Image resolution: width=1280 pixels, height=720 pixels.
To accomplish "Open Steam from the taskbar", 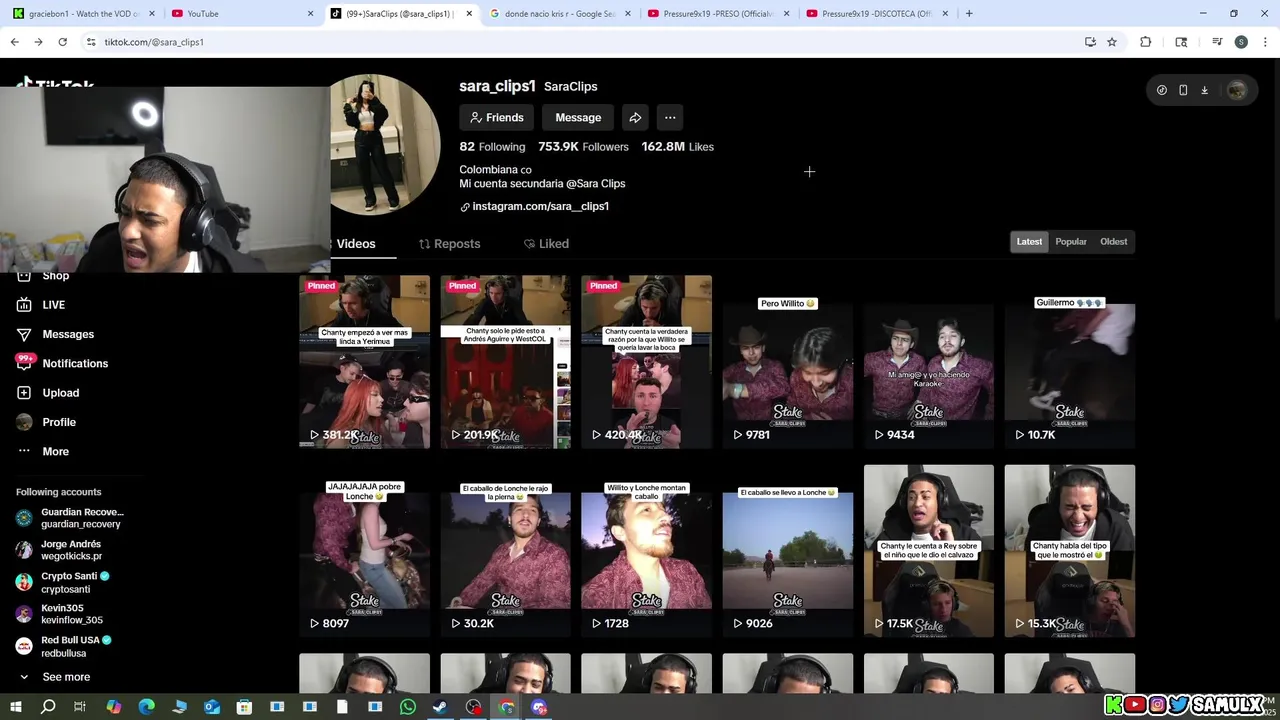I will click(440, 707).
